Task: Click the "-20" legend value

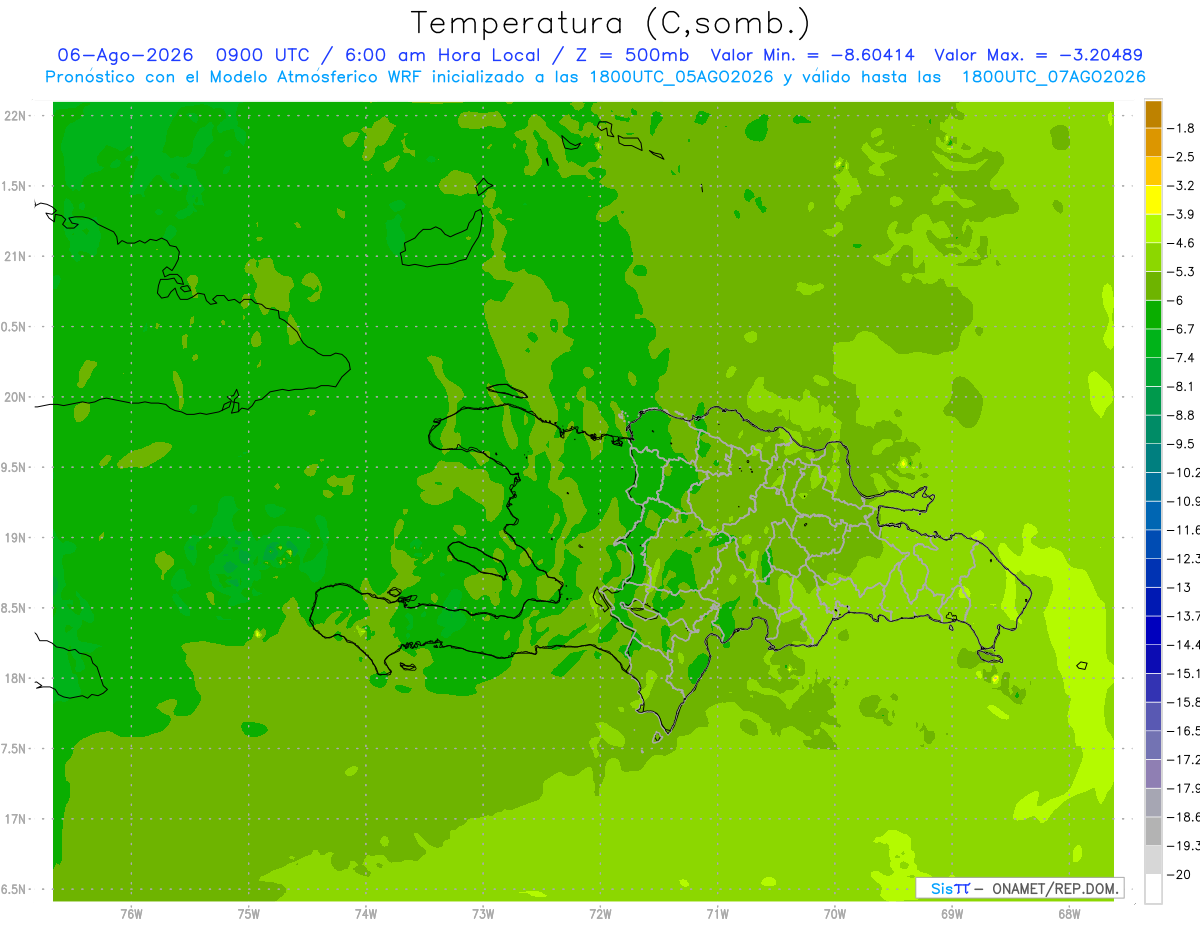Action: pyautogui.click(x=1181, y=874)
